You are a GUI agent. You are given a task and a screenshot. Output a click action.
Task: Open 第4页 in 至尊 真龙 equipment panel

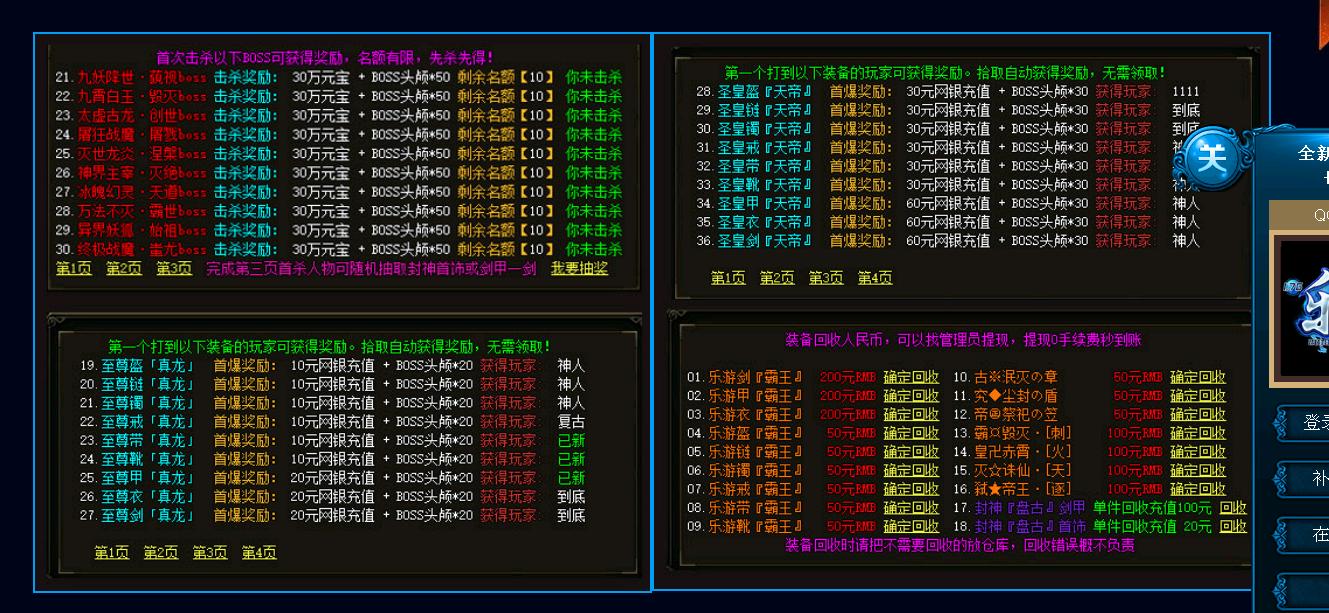(259, 553)
